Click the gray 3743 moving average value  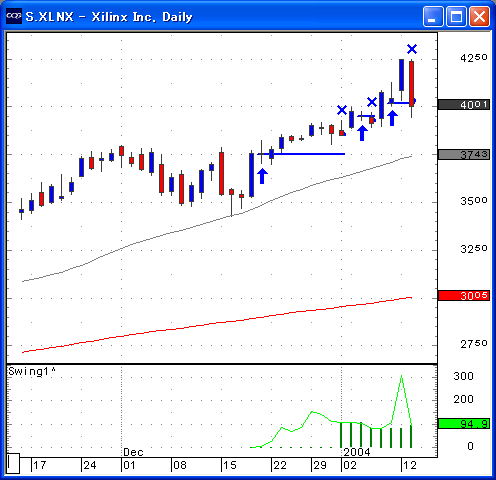point(464,155)
